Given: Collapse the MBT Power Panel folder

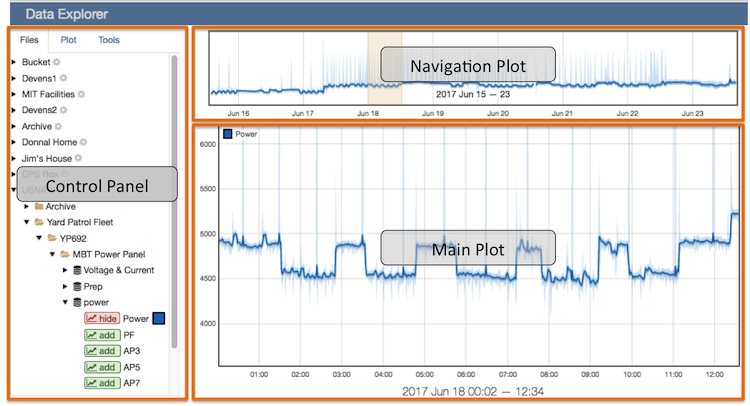Looking at the screenshot, I should [52, 254].
